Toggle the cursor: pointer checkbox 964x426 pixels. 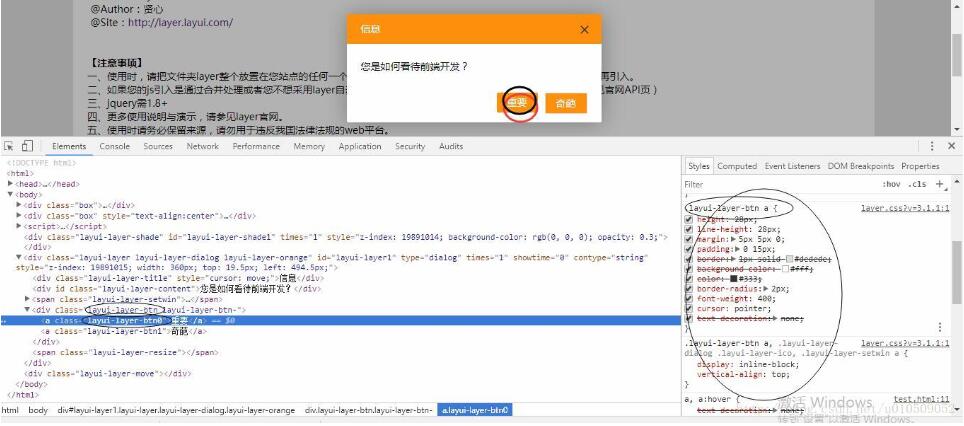(x=689, y=308)
